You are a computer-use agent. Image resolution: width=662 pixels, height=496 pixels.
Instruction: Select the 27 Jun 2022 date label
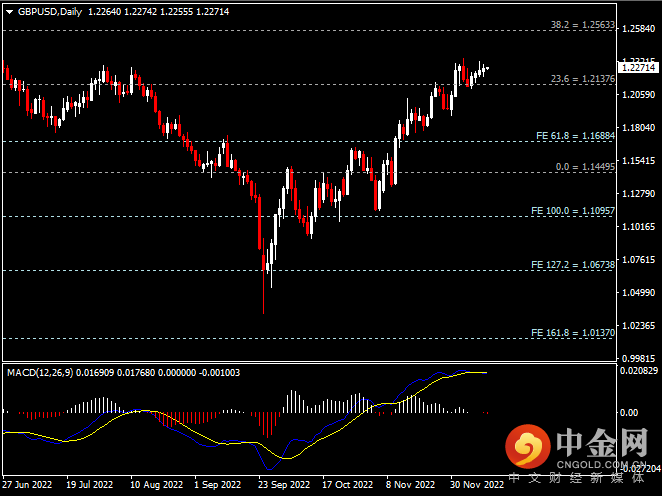click(28, 484)
